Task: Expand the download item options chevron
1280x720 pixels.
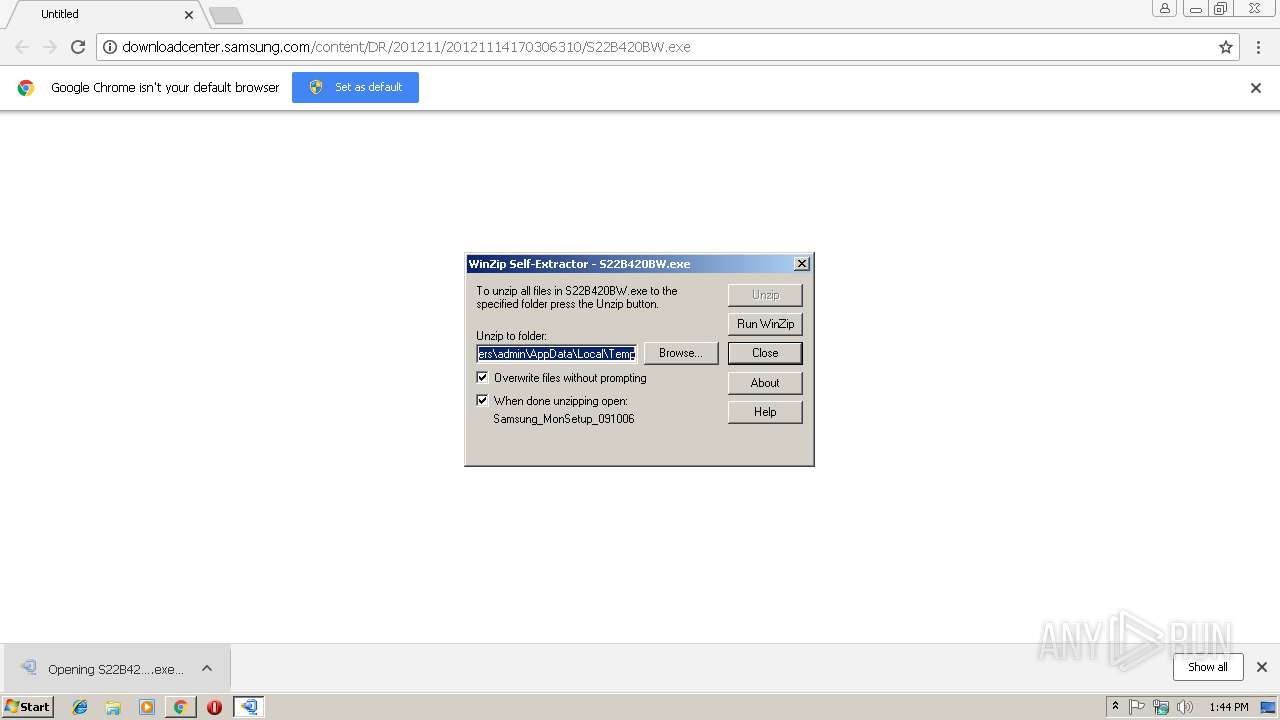Action: point(207,669)
